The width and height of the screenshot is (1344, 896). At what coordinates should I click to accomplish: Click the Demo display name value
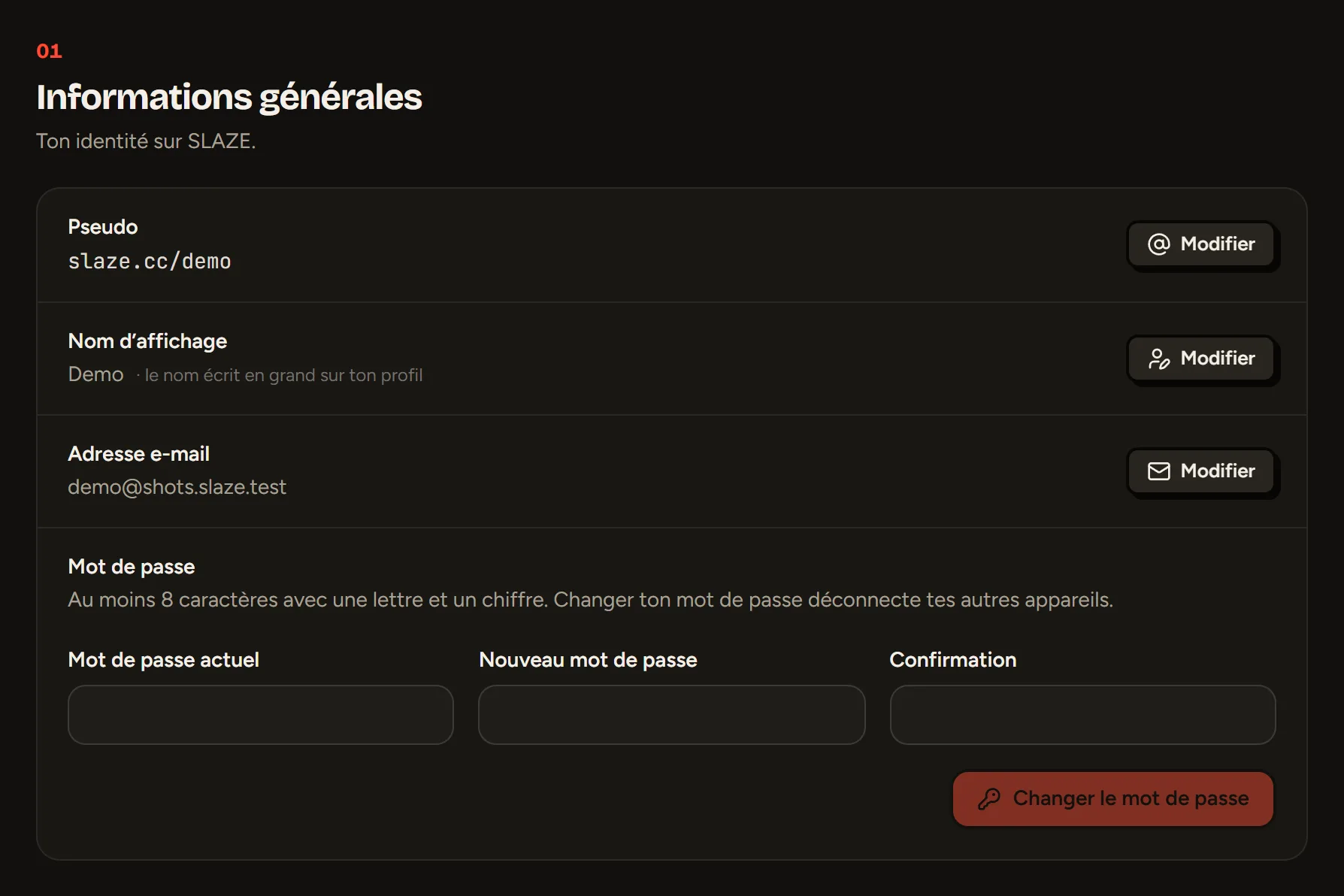(95, 374)
